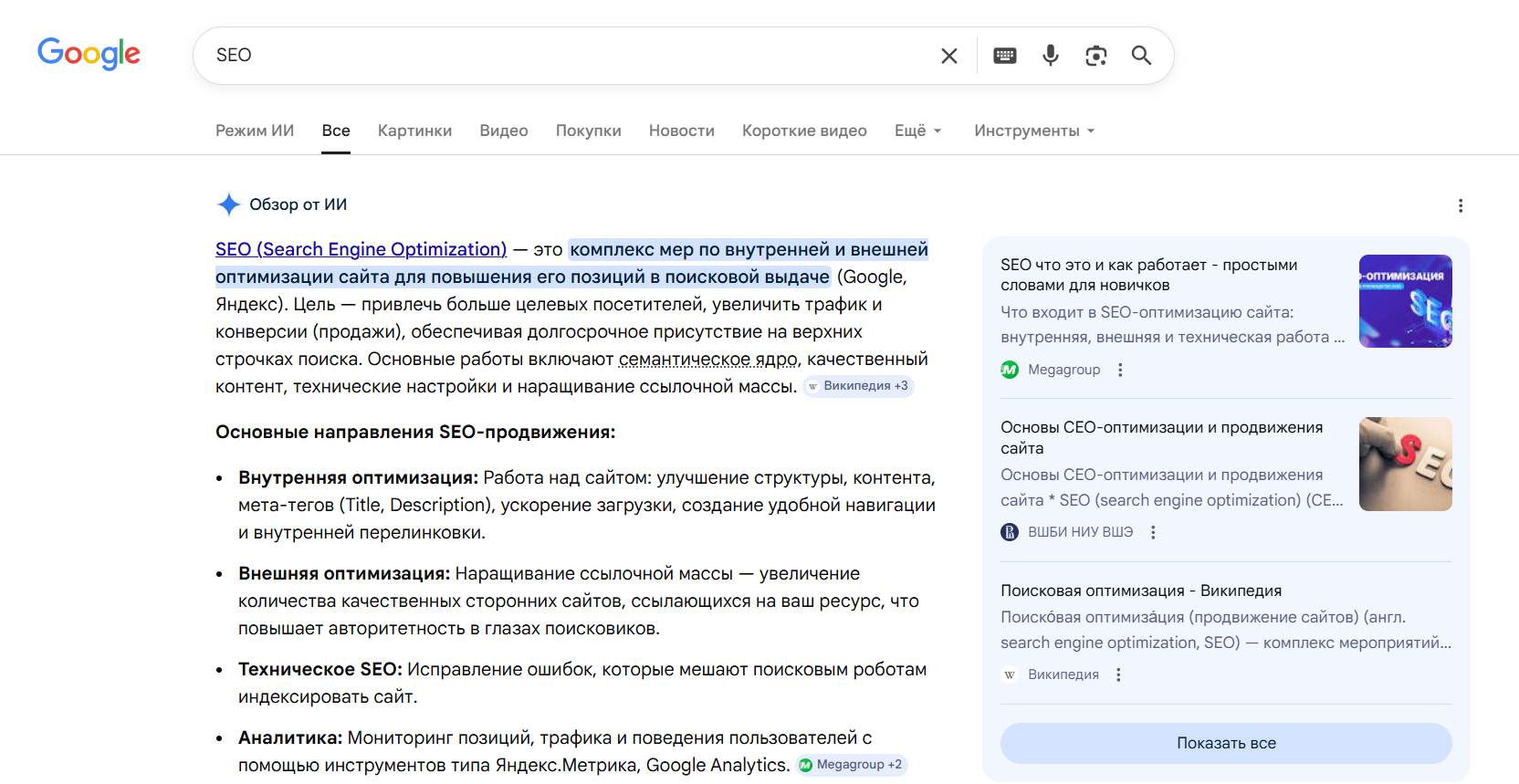This screenshot has width=1519, height=784.
Task: Click the Wikipedia favicon in source card
Action: pyautogui.click(x=1010, y=674)
